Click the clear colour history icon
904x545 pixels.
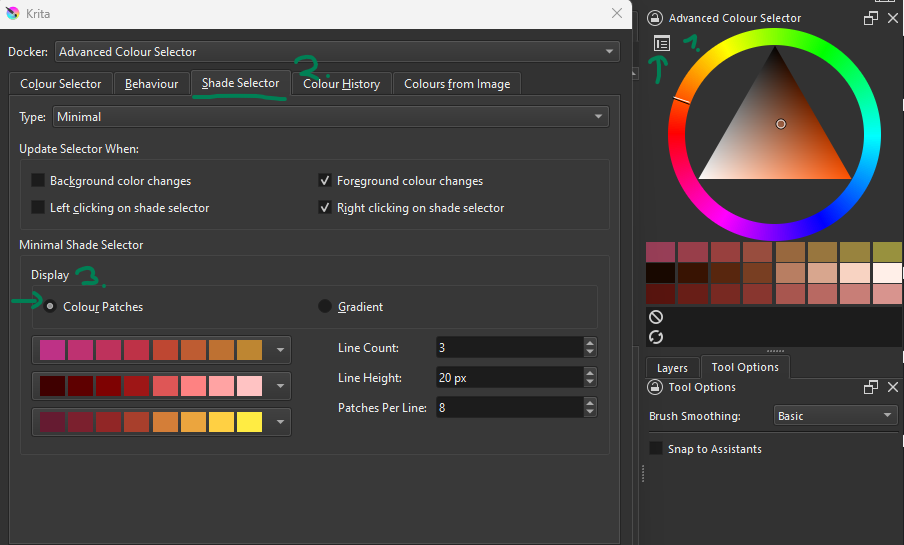point(656,317)
